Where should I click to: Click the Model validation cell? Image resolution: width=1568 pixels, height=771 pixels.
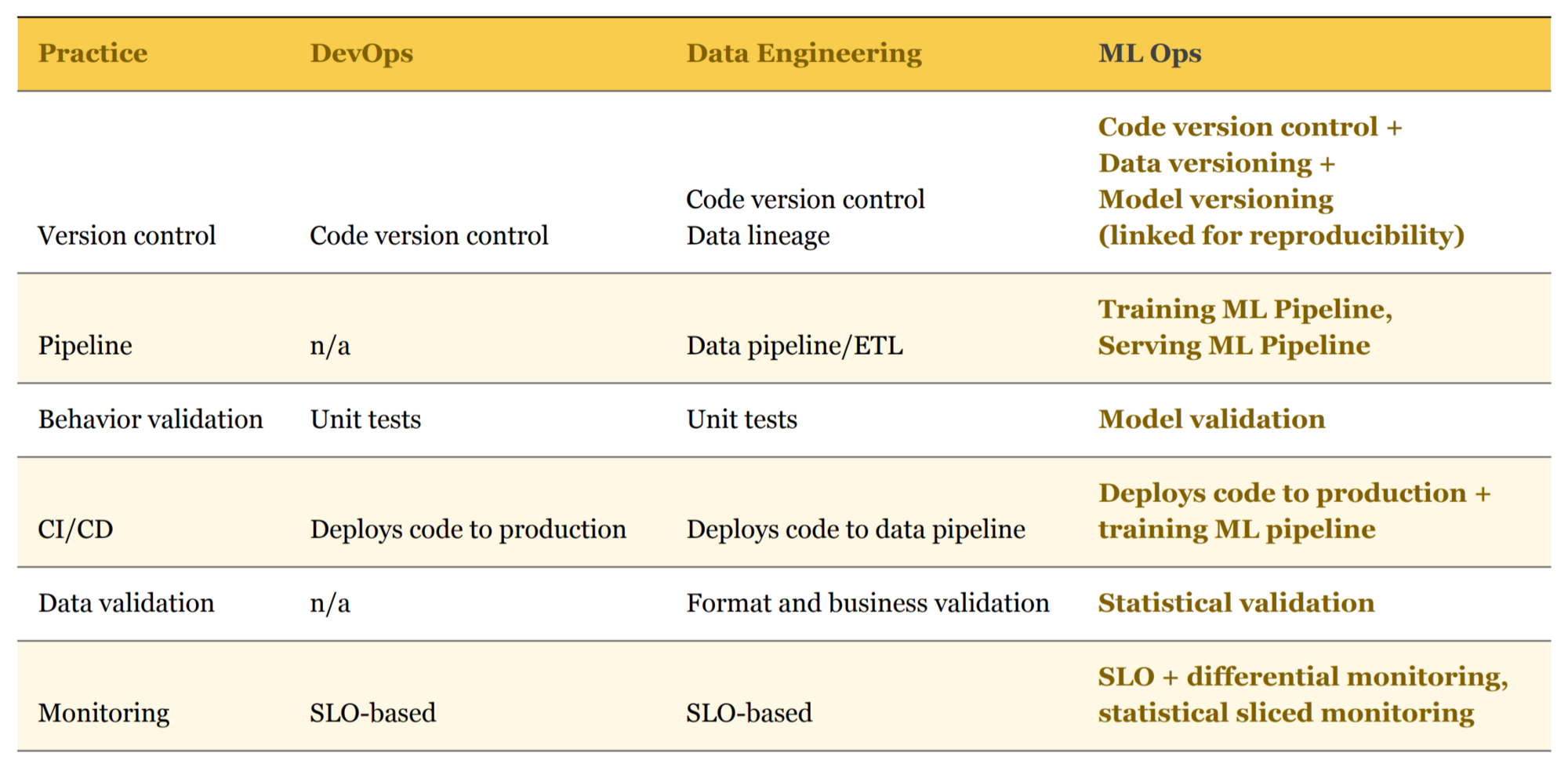coord(1211,419)
